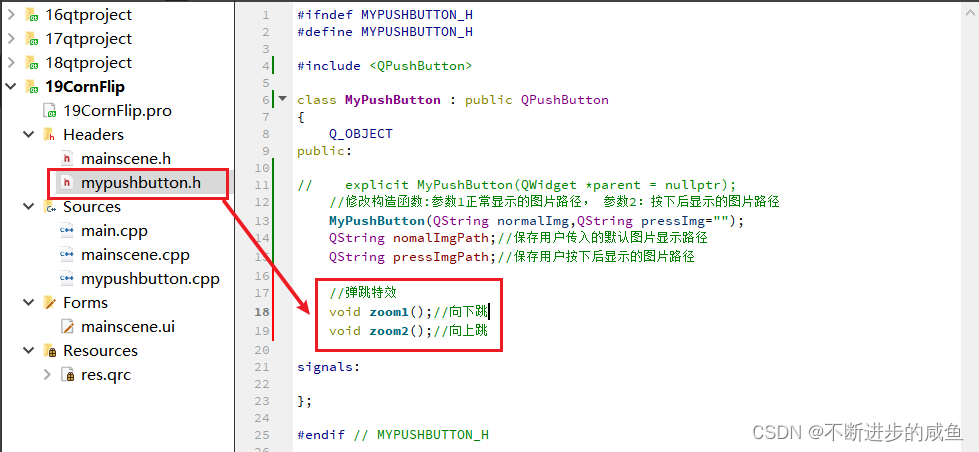
Task: Click 'zoom1' function name in code
Action: 388,312
